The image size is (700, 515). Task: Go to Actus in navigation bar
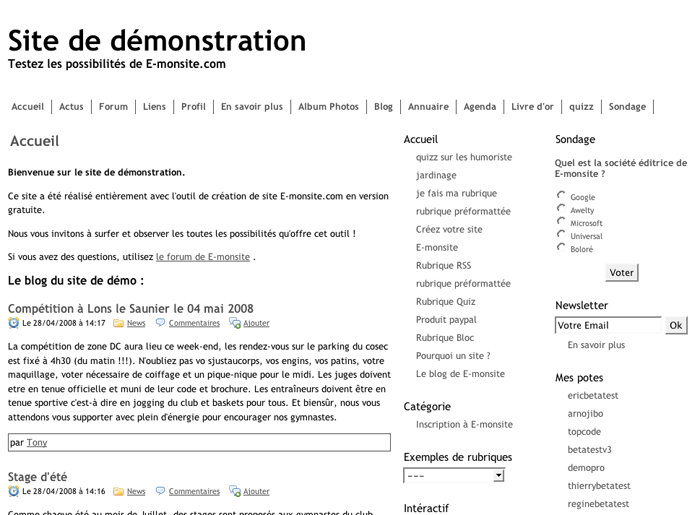[71, 107]
